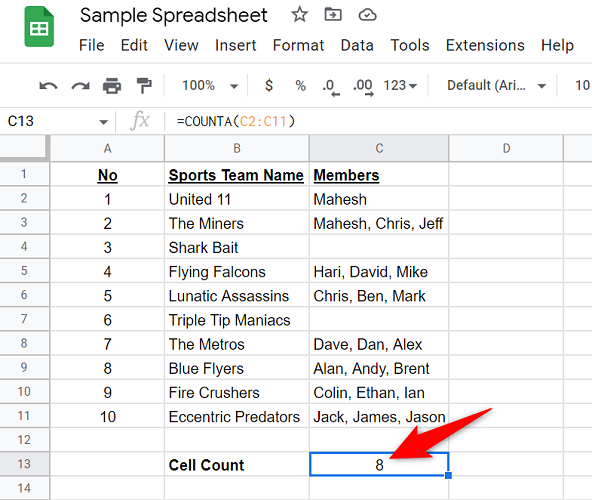Open the Edit menu

tap(134, 45)
